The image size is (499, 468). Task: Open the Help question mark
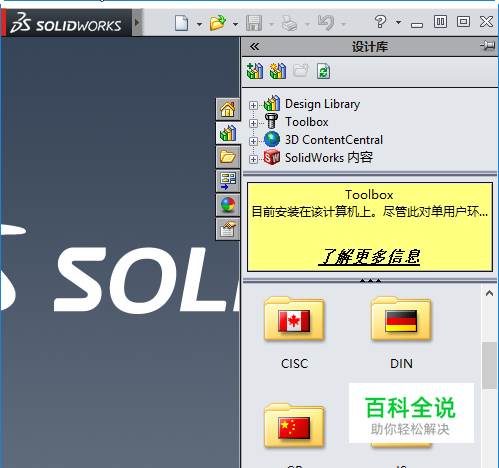380,22
